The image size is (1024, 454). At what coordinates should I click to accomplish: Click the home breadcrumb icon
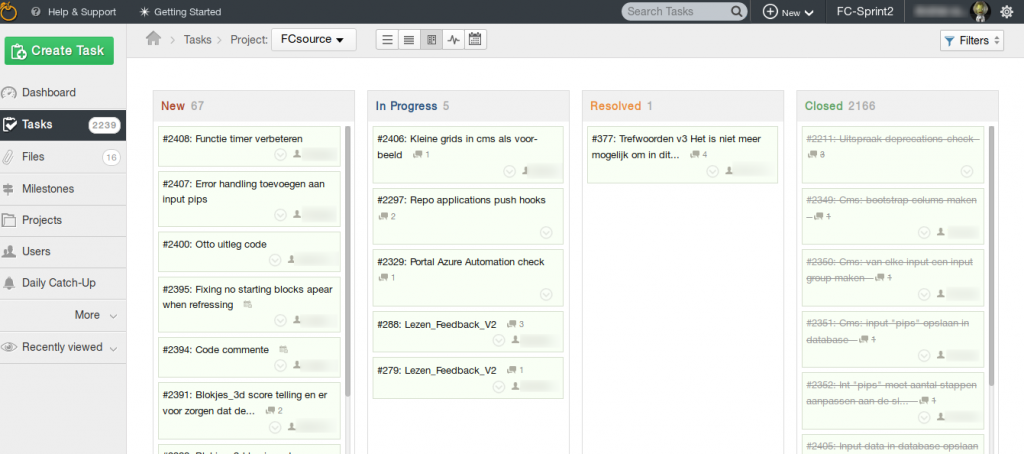pyautogui.click(x=153, y=39)
